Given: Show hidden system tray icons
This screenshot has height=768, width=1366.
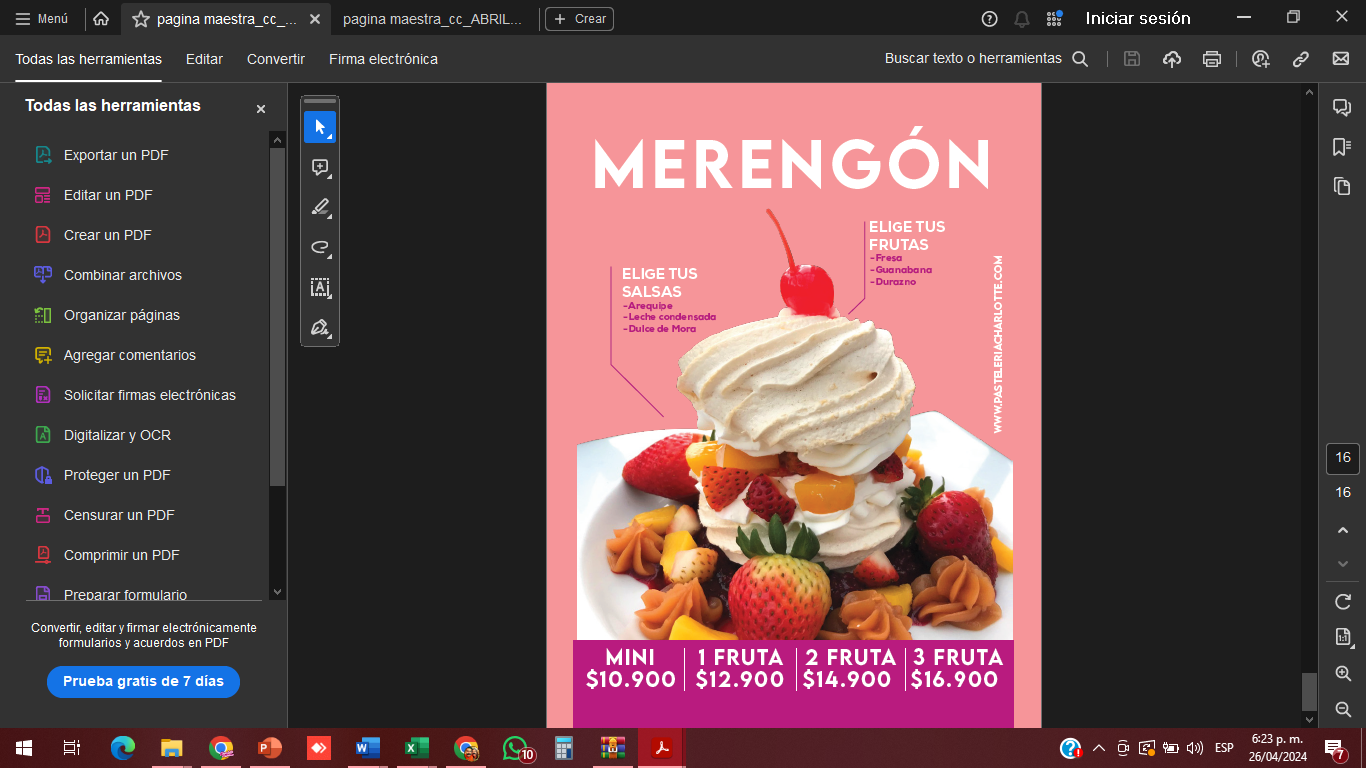Looking at the screenshot, I should (1098, 748).
